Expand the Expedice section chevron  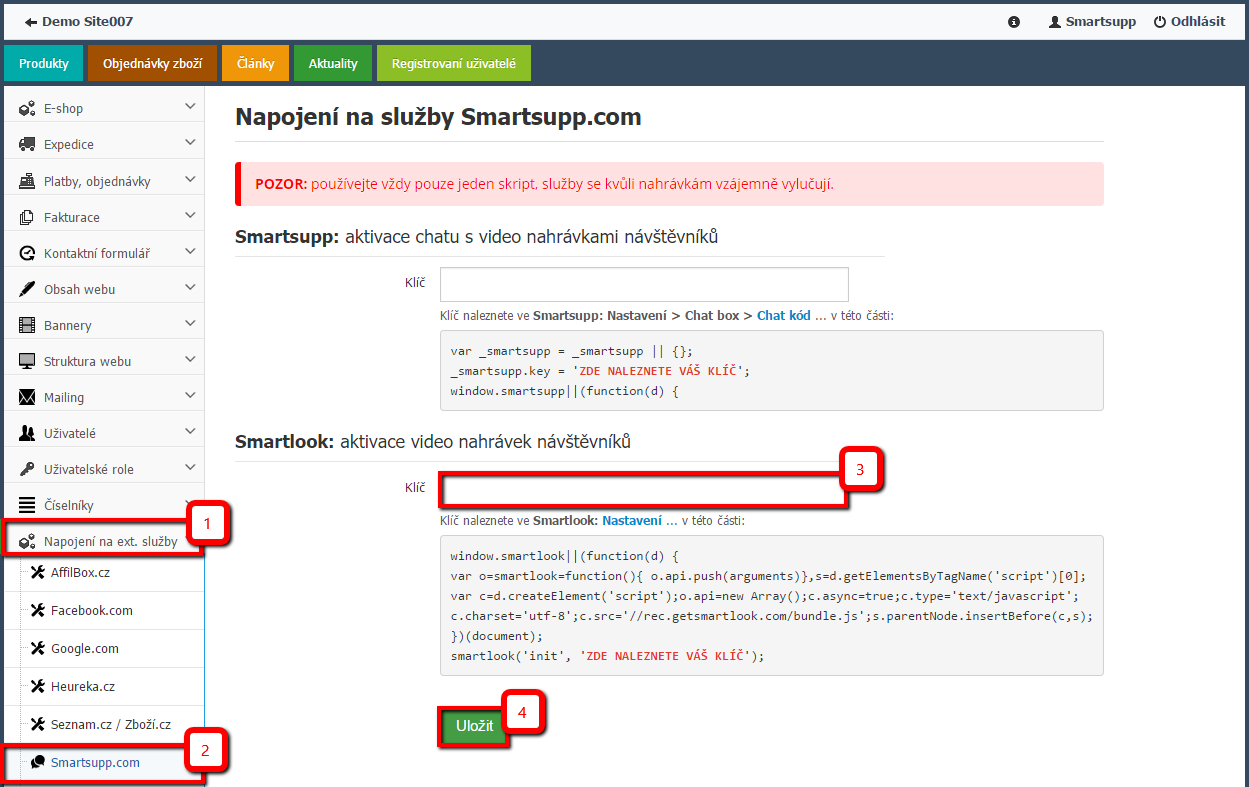coord(190,143)
